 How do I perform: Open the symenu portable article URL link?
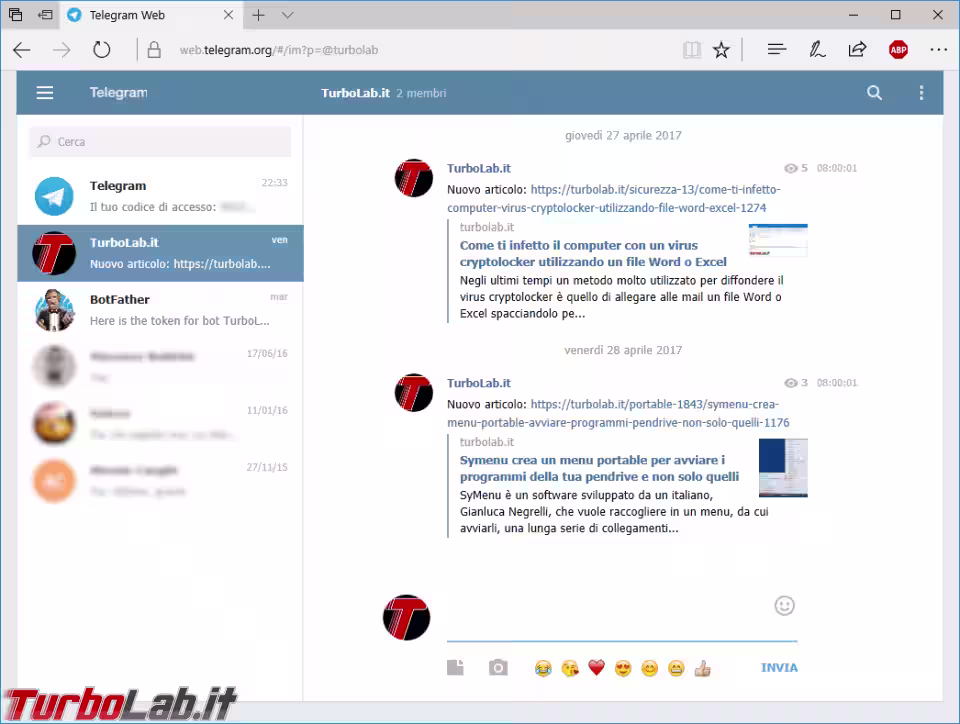(618, 413)
